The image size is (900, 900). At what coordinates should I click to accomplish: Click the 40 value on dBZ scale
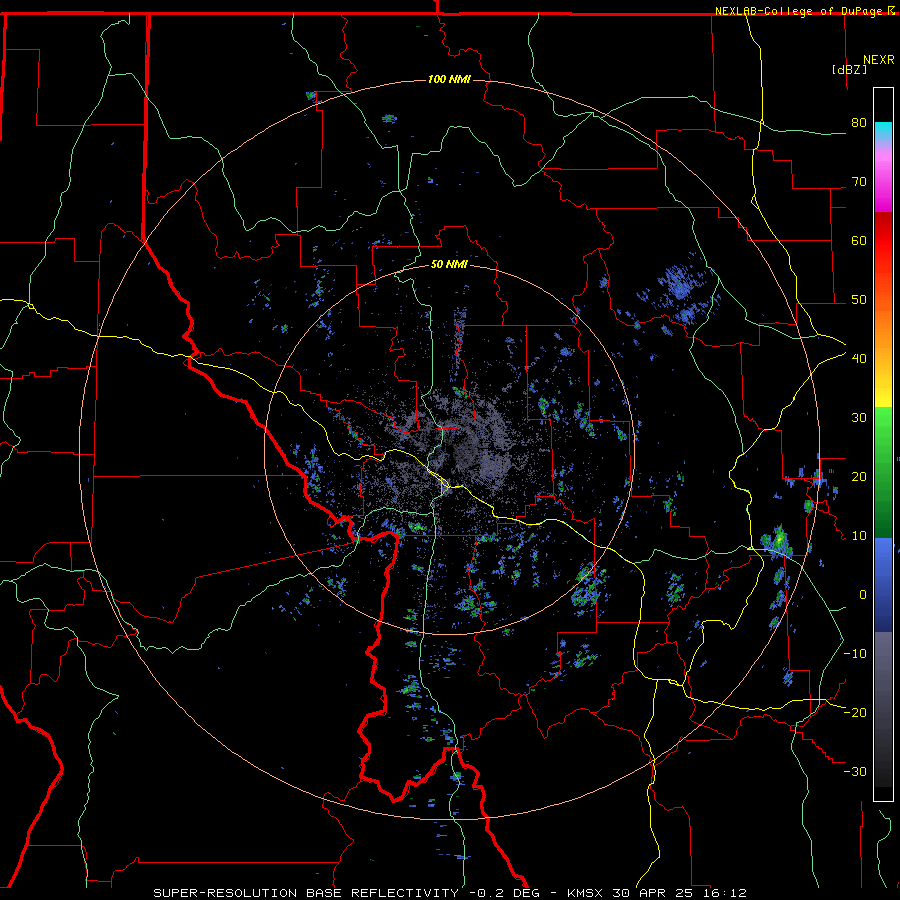point(859,358)
